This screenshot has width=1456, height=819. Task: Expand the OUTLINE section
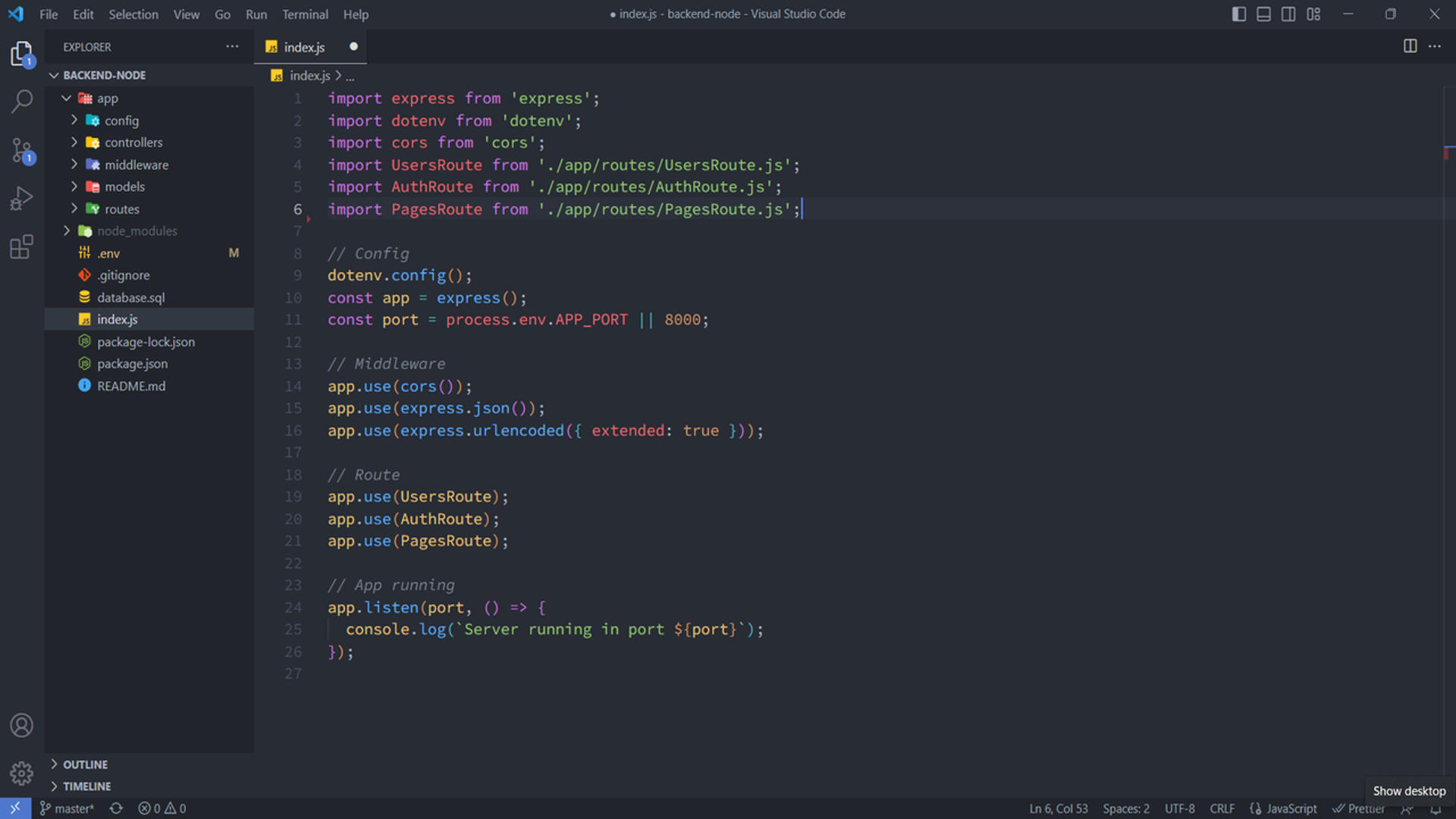[x=84, y=764]
